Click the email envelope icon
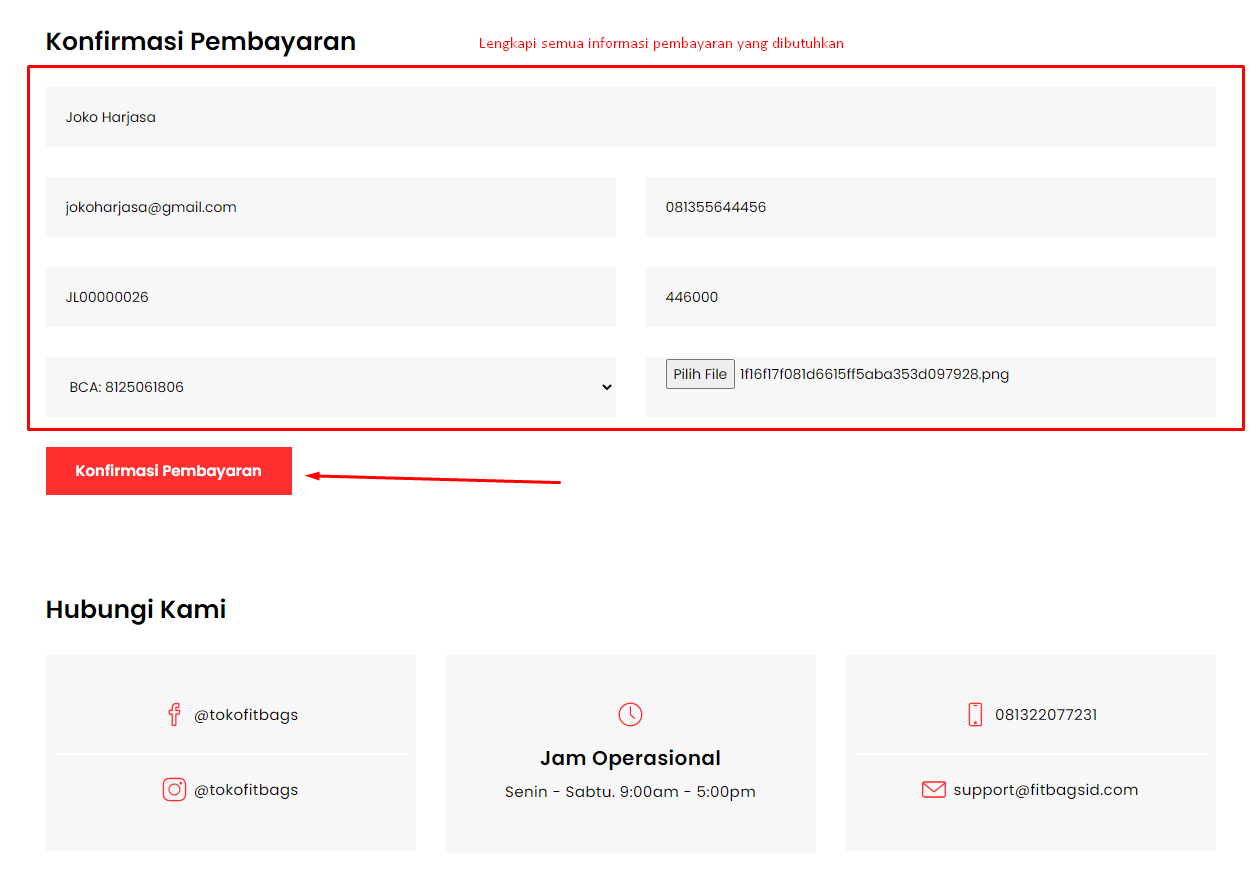The height and width of the screenshot is (874, 1258). [933, 790]
